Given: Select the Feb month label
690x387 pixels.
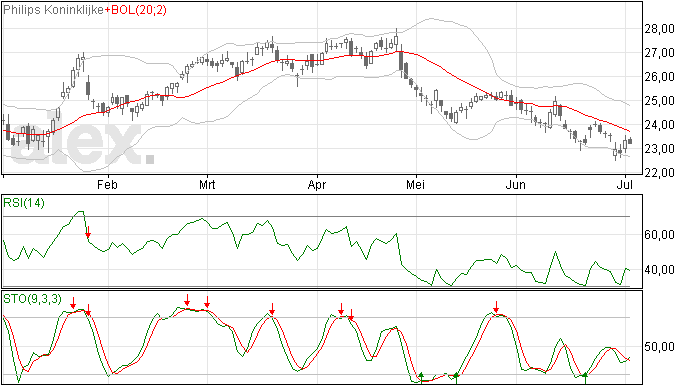Looking at the screenshot, I should tap(107, 184).
